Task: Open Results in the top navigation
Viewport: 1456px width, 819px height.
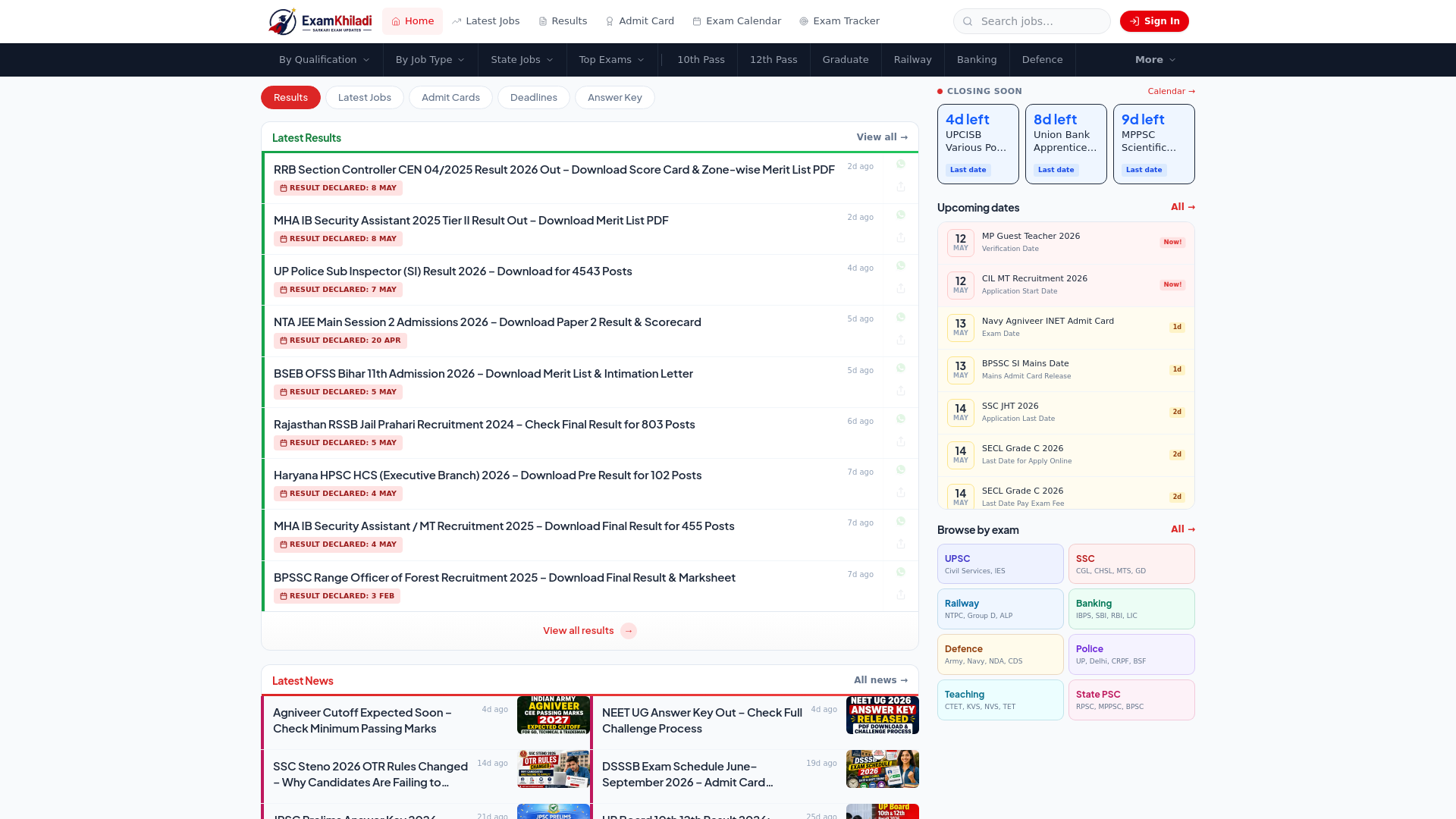Action: pyautogui.click(x=563, y=21)
